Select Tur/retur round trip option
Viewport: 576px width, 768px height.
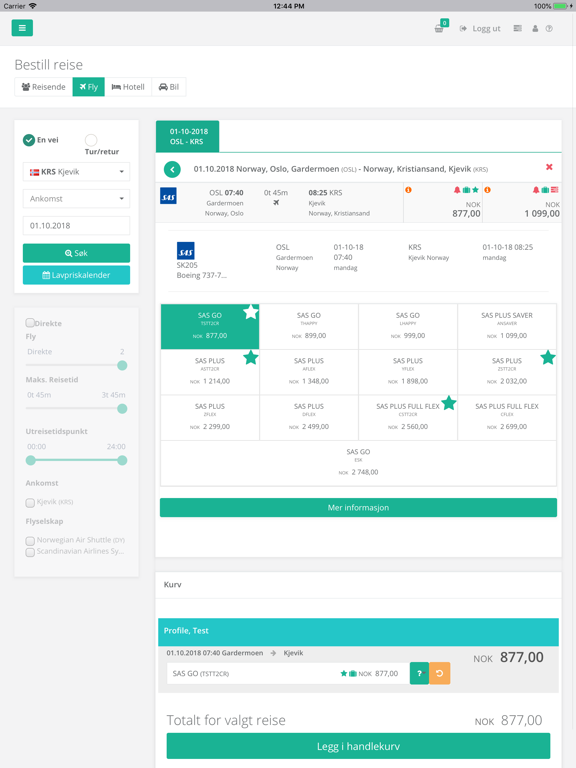tap(91, 140)
